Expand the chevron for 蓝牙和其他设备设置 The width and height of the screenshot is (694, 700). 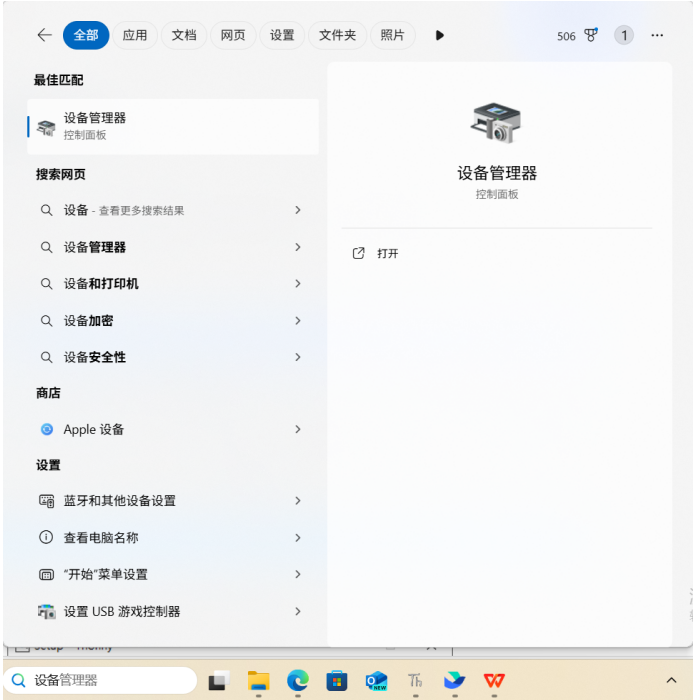[298, 501]
